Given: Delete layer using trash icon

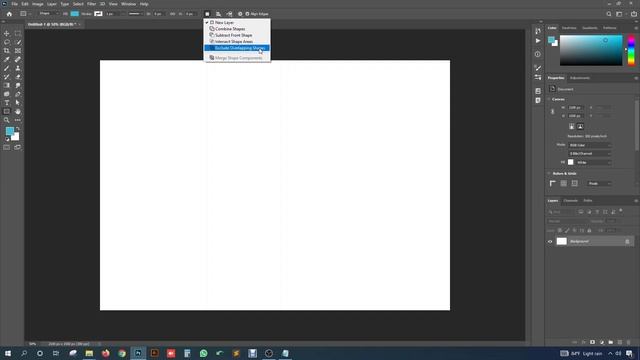Looking at the screenshot, I should tap(629, 342).
